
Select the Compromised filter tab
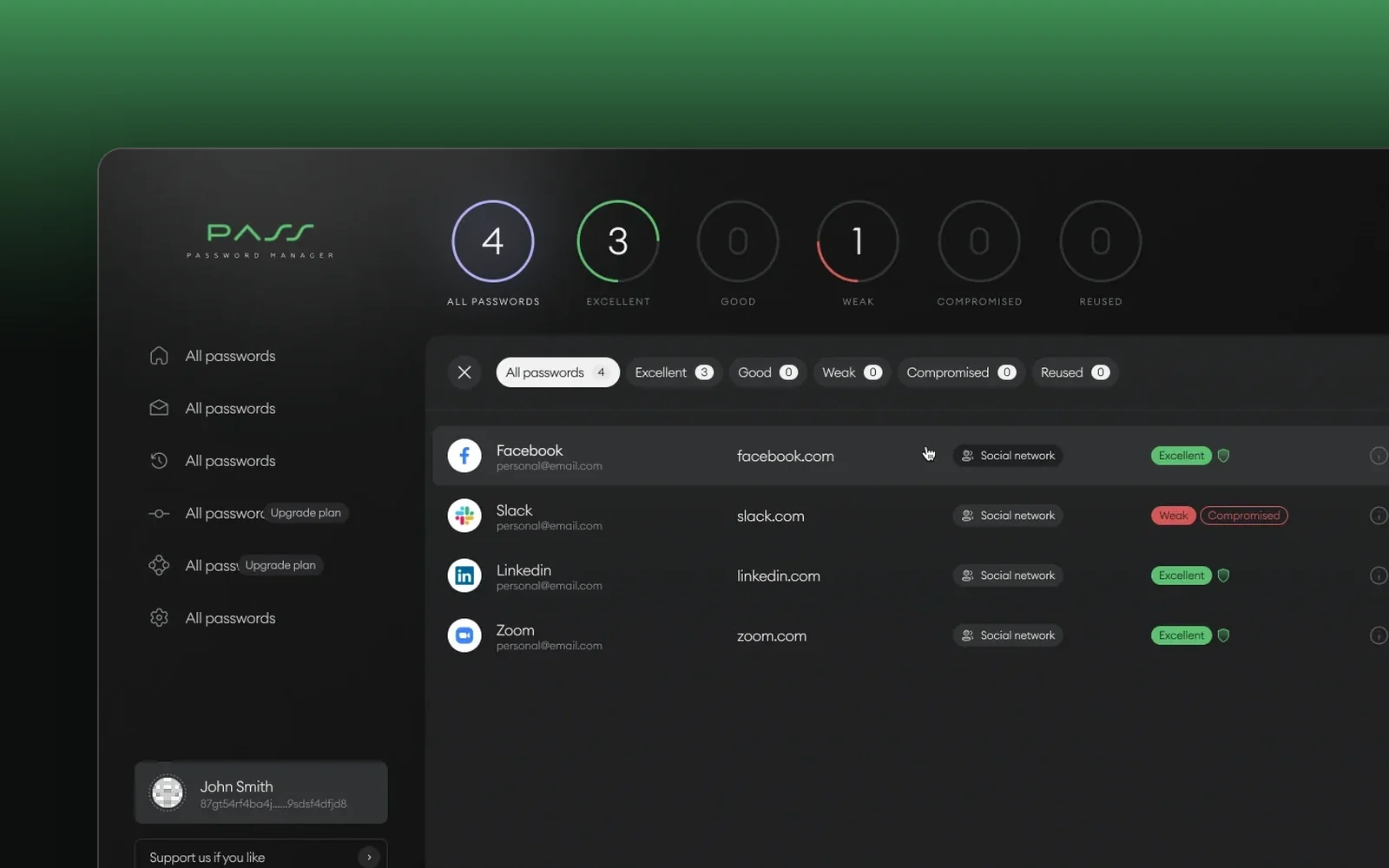tap(961, 372)
